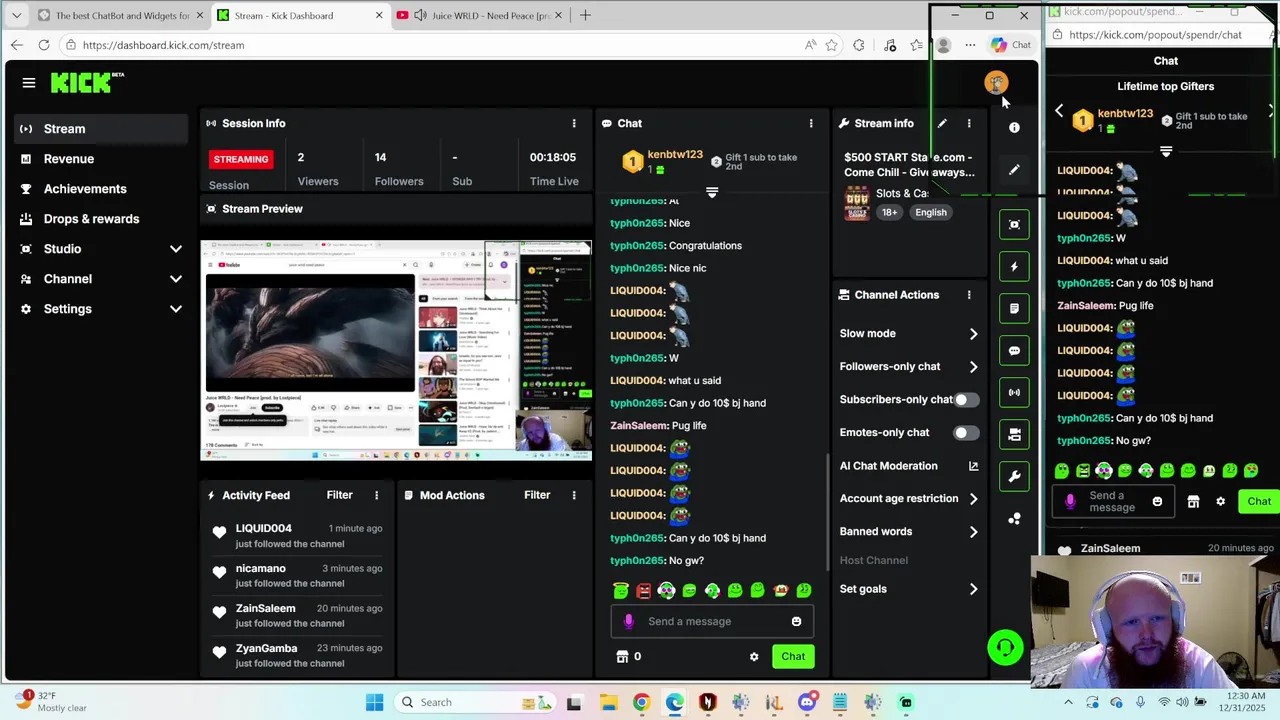The width and height of the screenshot is (1280, 720).
Task: Open a new browser tab
Action: point(585,15)
